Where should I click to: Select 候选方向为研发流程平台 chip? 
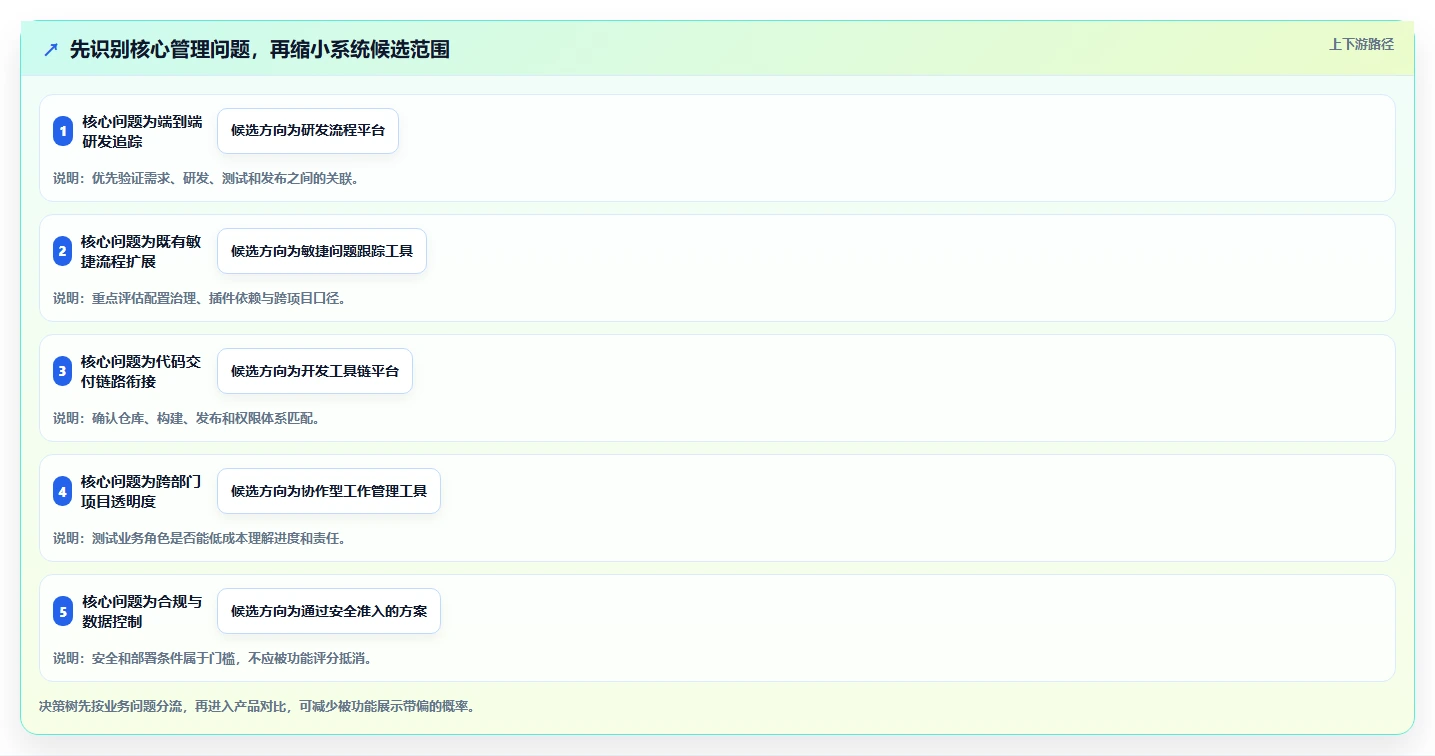pos(308,131)
